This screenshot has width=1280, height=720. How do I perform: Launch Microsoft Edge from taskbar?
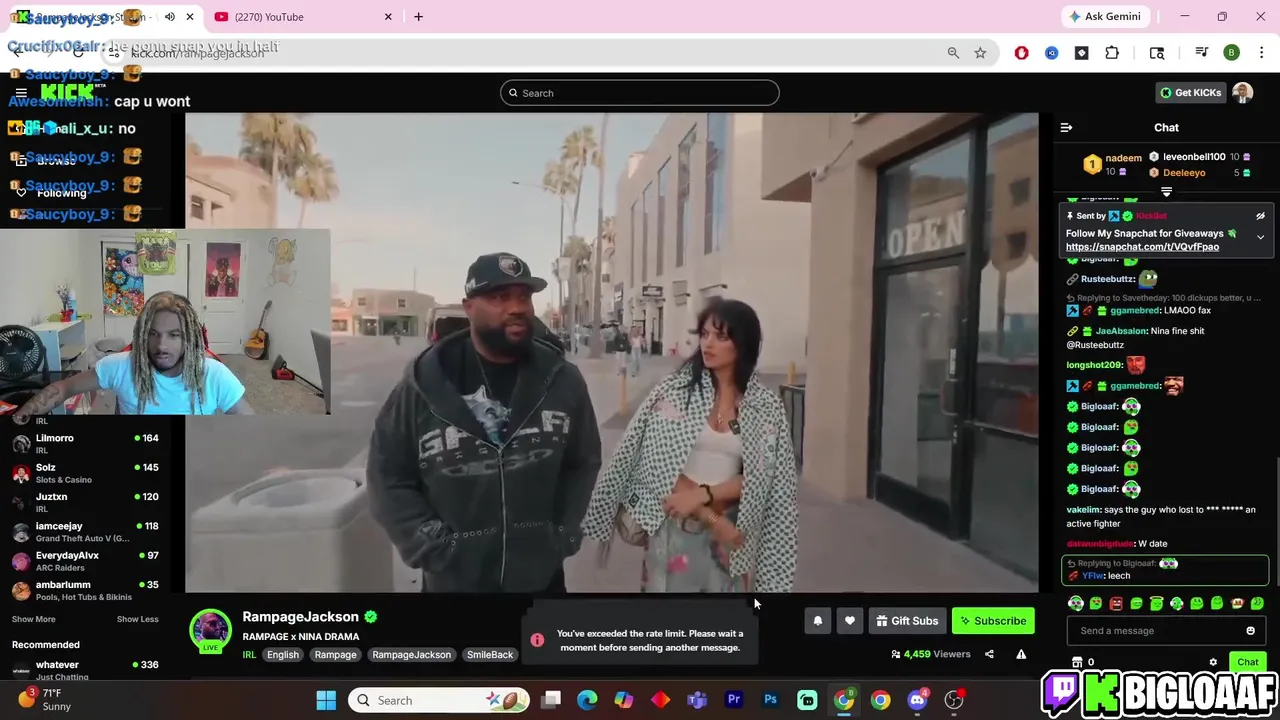click(x=587, y=700)
